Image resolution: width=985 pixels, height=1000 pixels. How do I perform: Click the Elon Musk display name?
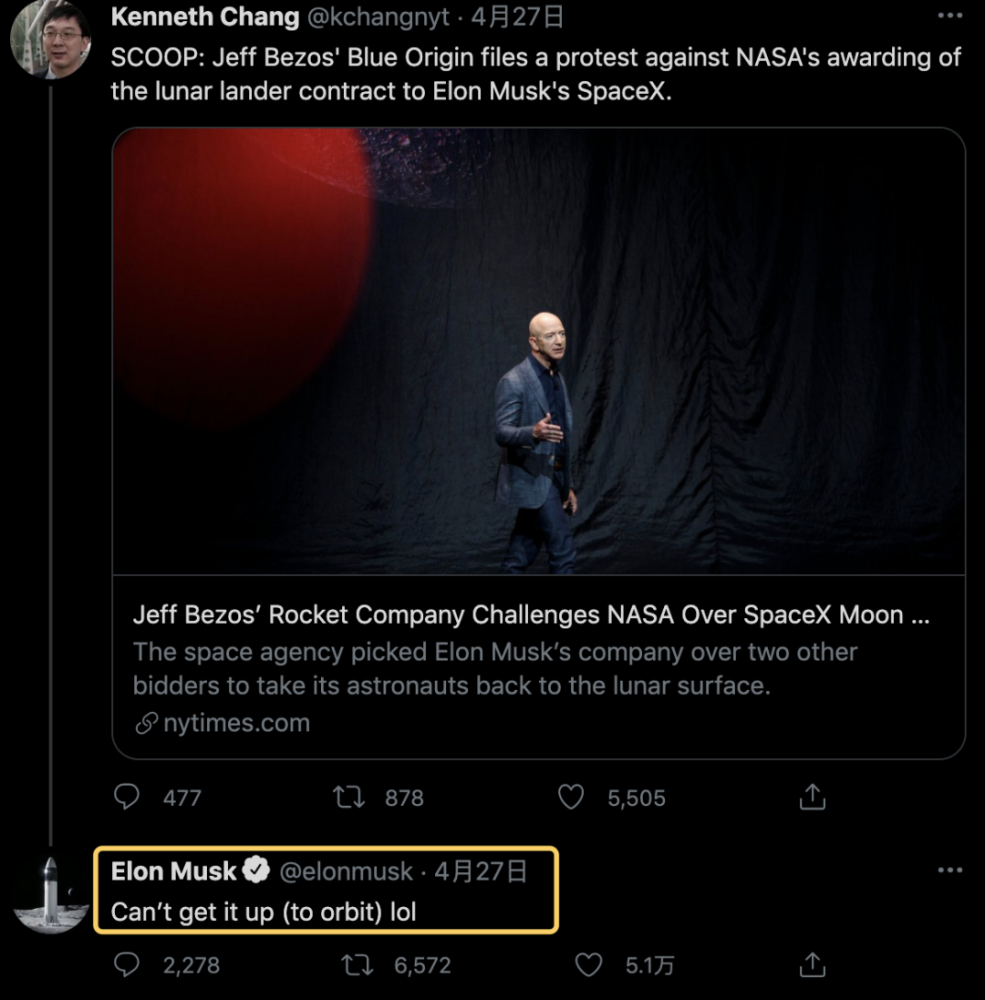click(174, 871)
